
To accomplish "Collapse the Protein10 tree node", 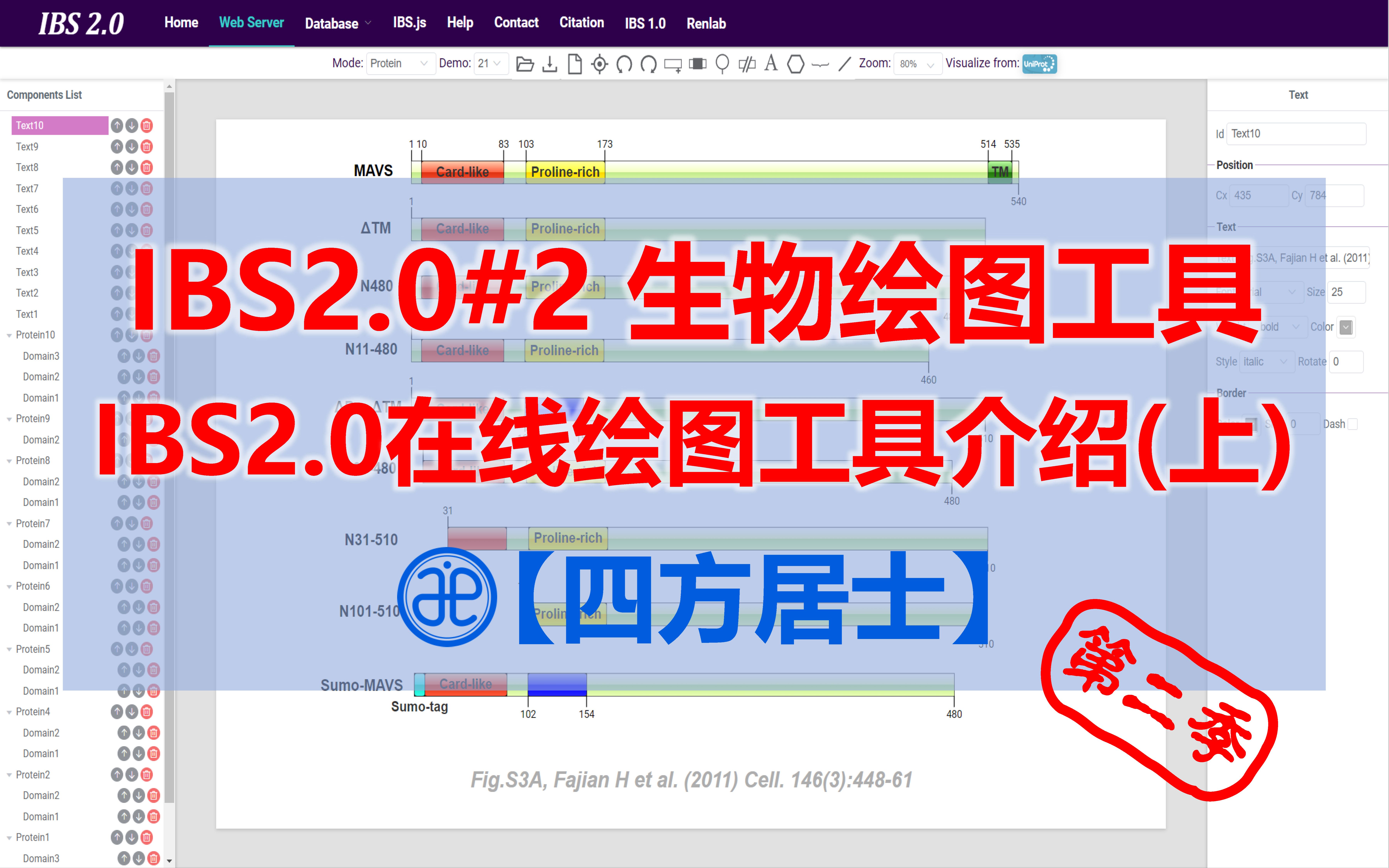I will [9, 335].
